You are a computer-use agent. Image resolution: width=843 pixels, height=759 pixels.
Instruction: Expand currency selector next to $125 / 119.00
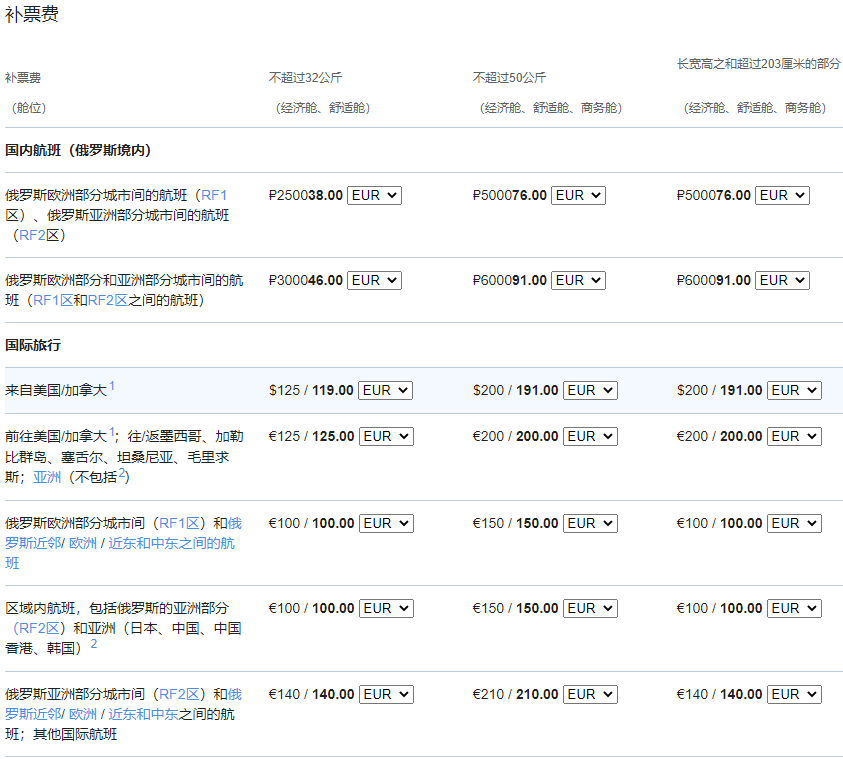385,390
